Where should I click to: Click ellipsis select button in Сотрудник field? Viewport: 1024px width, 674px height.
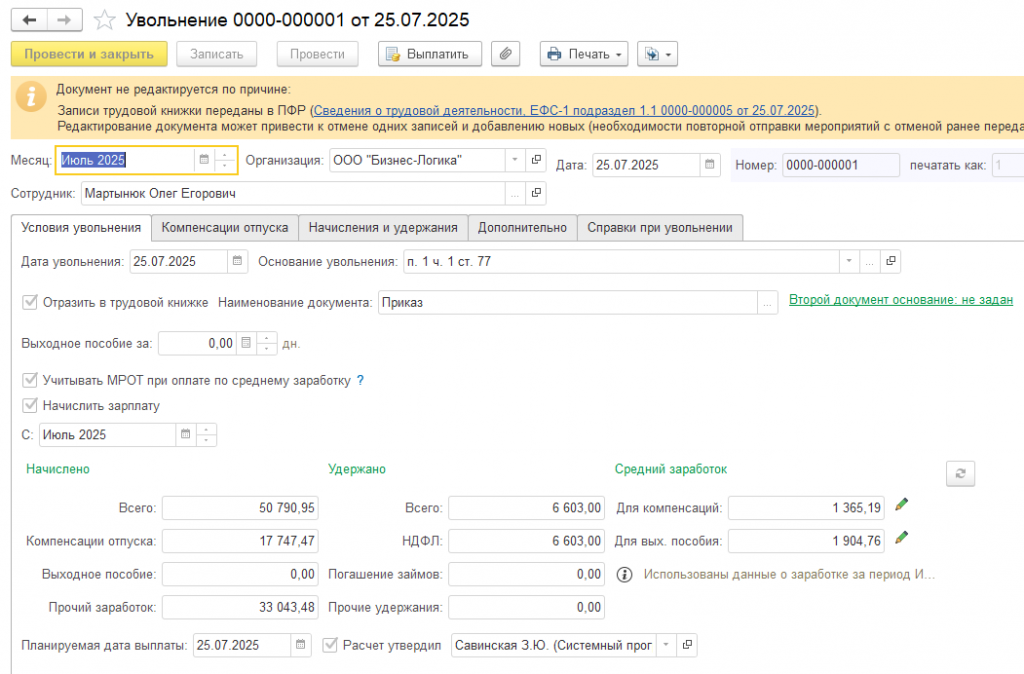click(515, 193)
